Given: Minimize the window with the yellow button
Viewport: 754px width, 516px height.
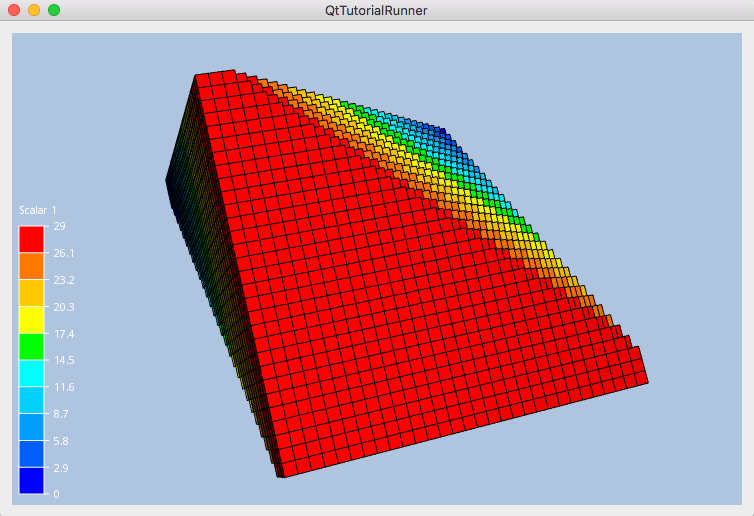Looking at the screenshot, I should pos(34,10).
